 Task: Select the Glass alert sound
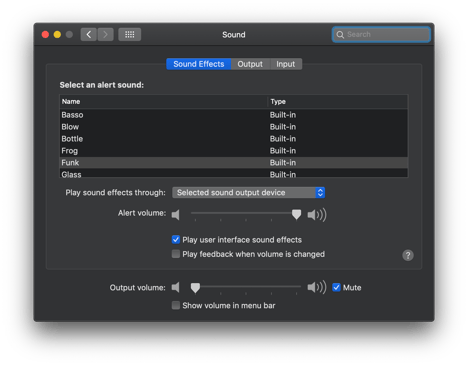pyautogui.click(x=234, y=173)
